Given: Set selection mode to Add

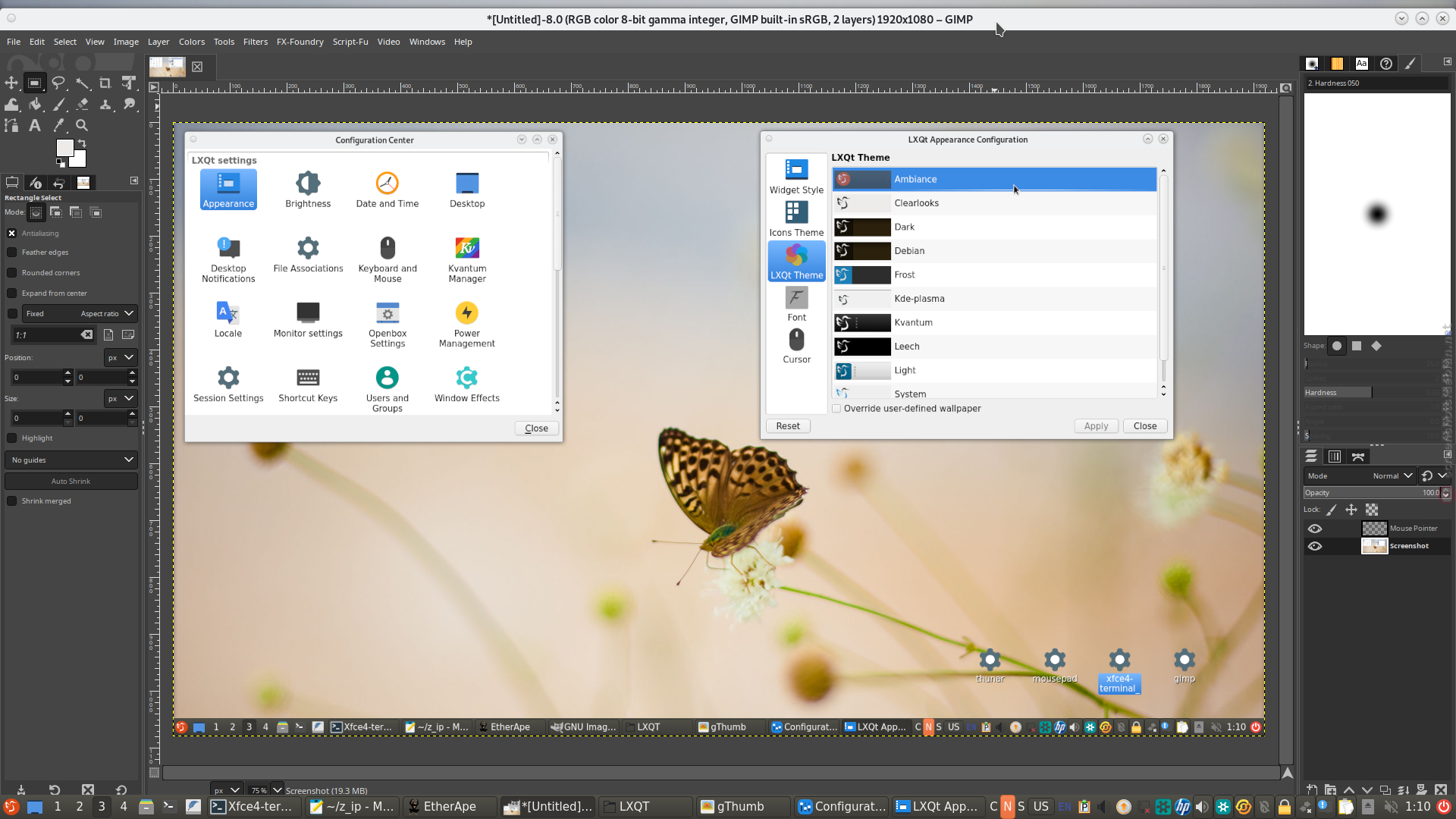Looking at the screenshot, I should point(56,212).
